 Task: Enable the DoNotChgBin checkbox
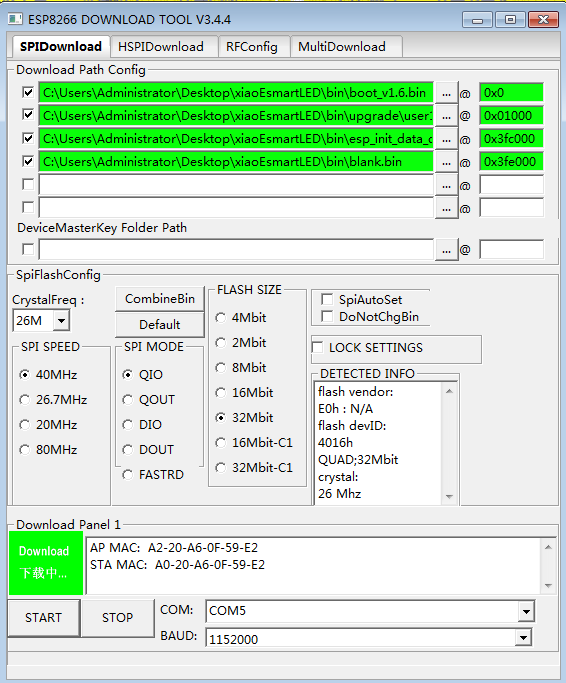327,316
